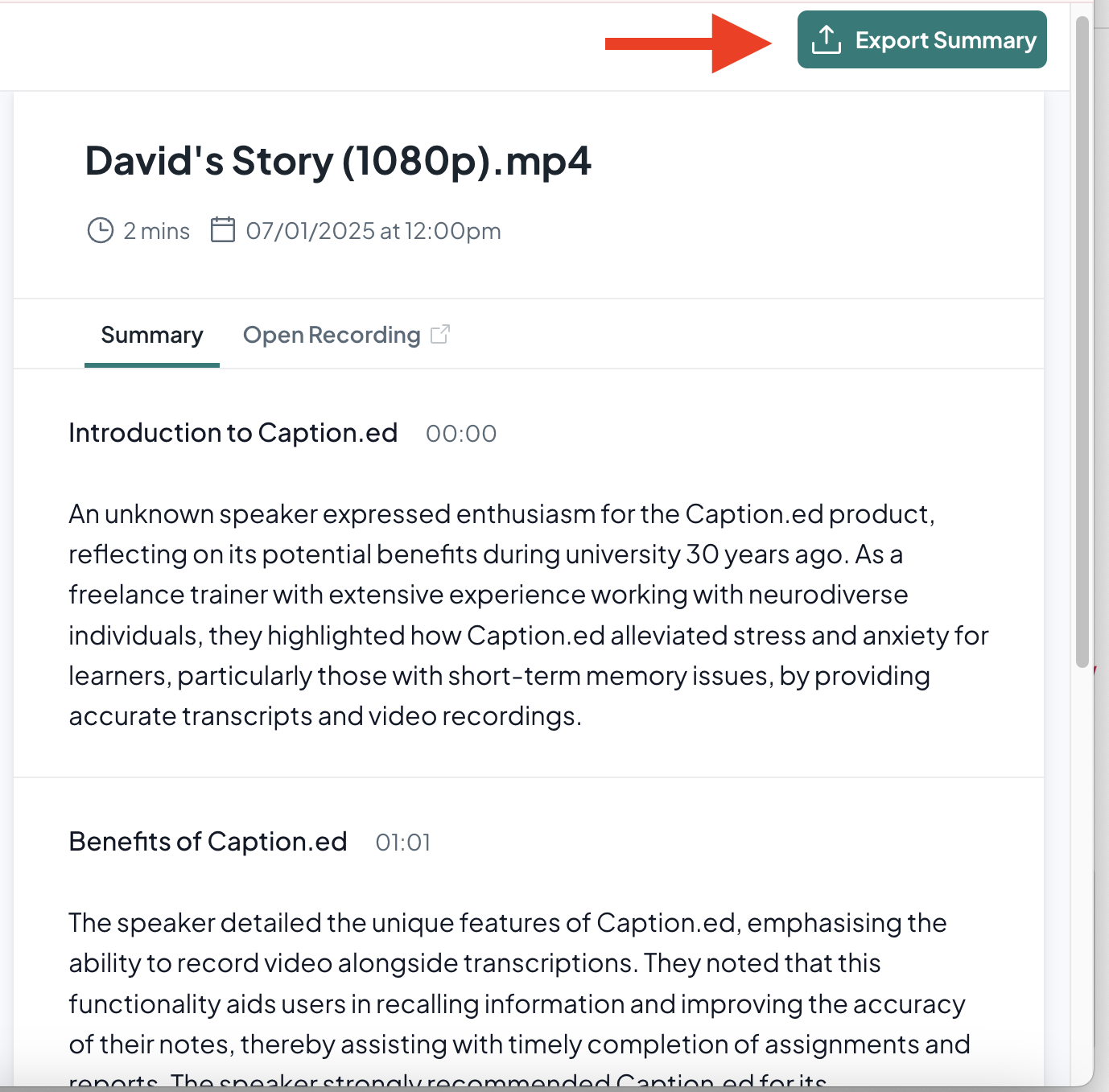Click the red arrow pointing at Export Summary
This screenshot has width=1109, height=1092.
pos(689,43)
